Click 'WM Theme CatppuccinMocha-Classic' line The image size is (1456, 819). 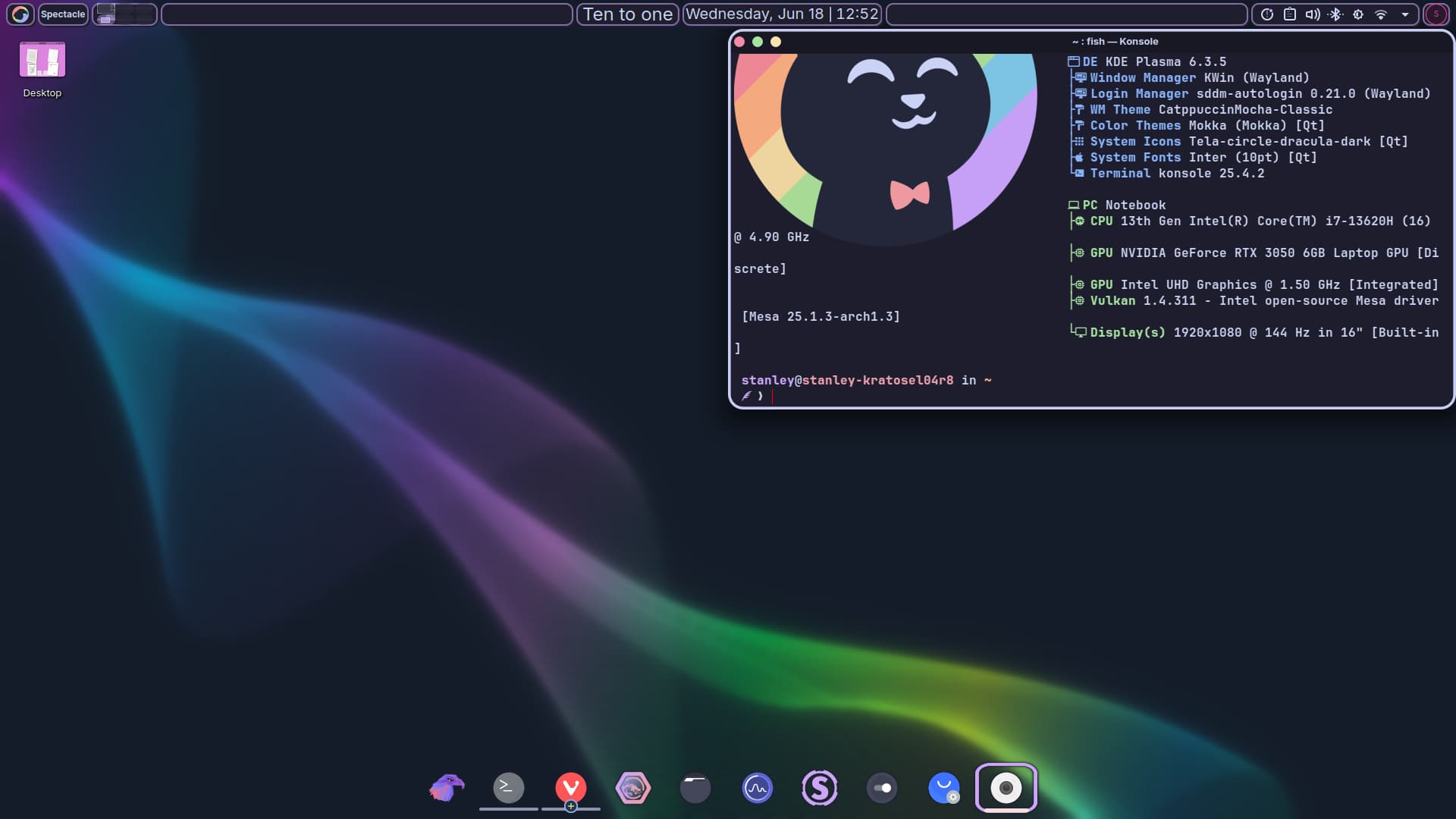pyautogui.click(x=1202, y=109)
